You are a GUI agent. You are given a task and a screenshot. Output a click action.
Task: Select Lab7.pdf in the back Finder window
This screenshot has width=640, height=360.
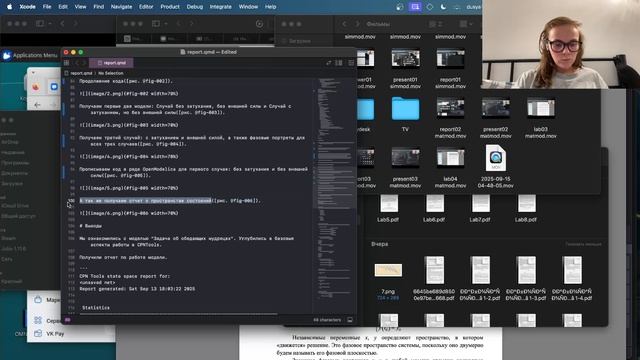(x=480, y=204)
